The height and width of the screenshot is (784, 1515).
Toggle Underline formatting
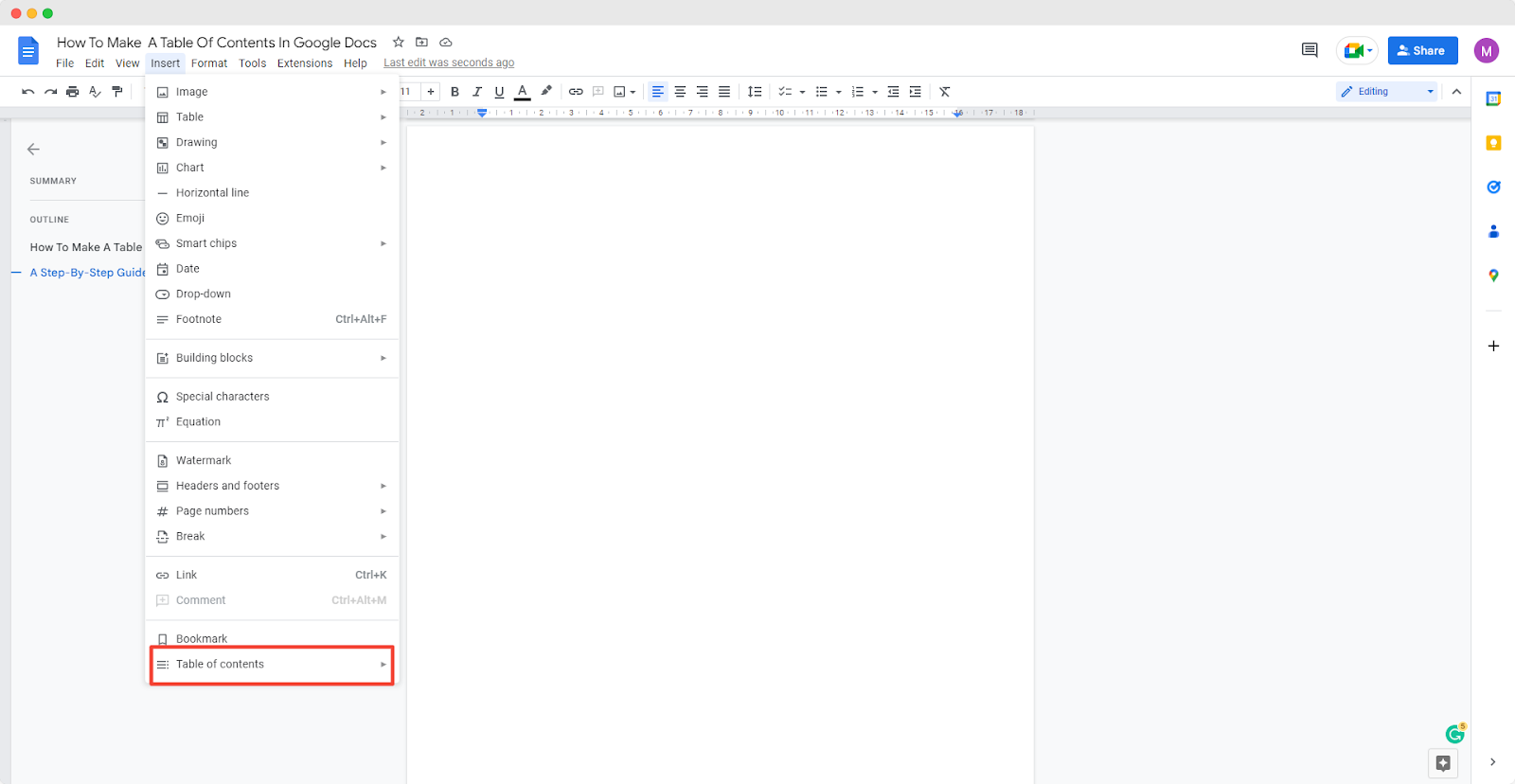tap(499, 92)
